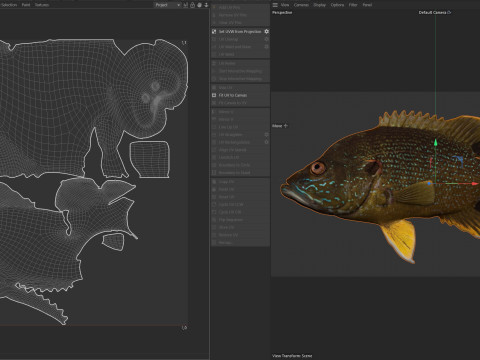480x360 pixels.
Task: Click the View Transform: Scene status text
Action: (x=292, y=356)
